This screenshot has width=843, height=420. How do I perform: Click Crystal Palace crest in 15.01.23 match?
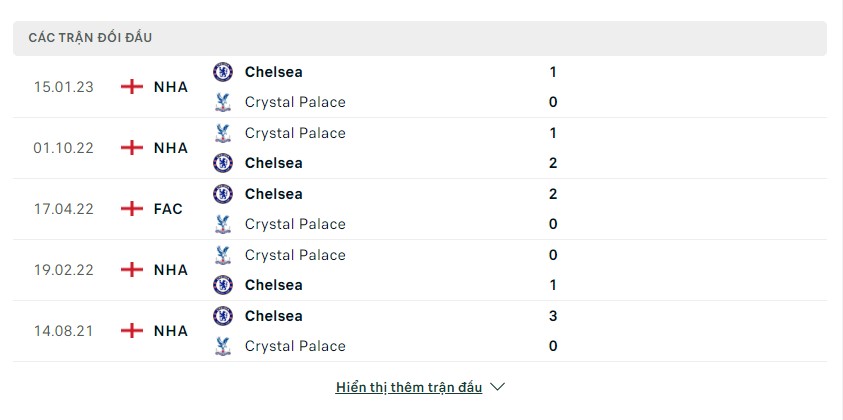(x=223, y=102)
